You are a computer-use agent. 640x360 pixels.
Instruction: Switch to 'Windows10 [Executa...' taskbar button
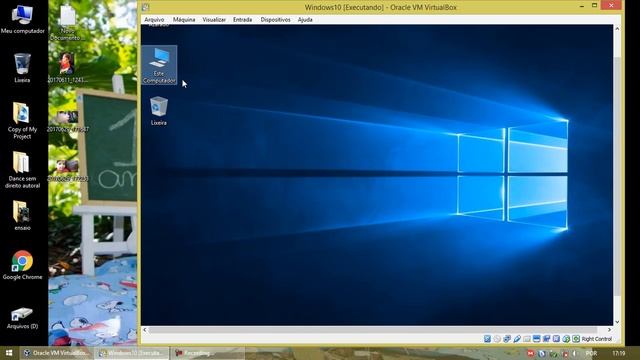(x=132, y=353)
